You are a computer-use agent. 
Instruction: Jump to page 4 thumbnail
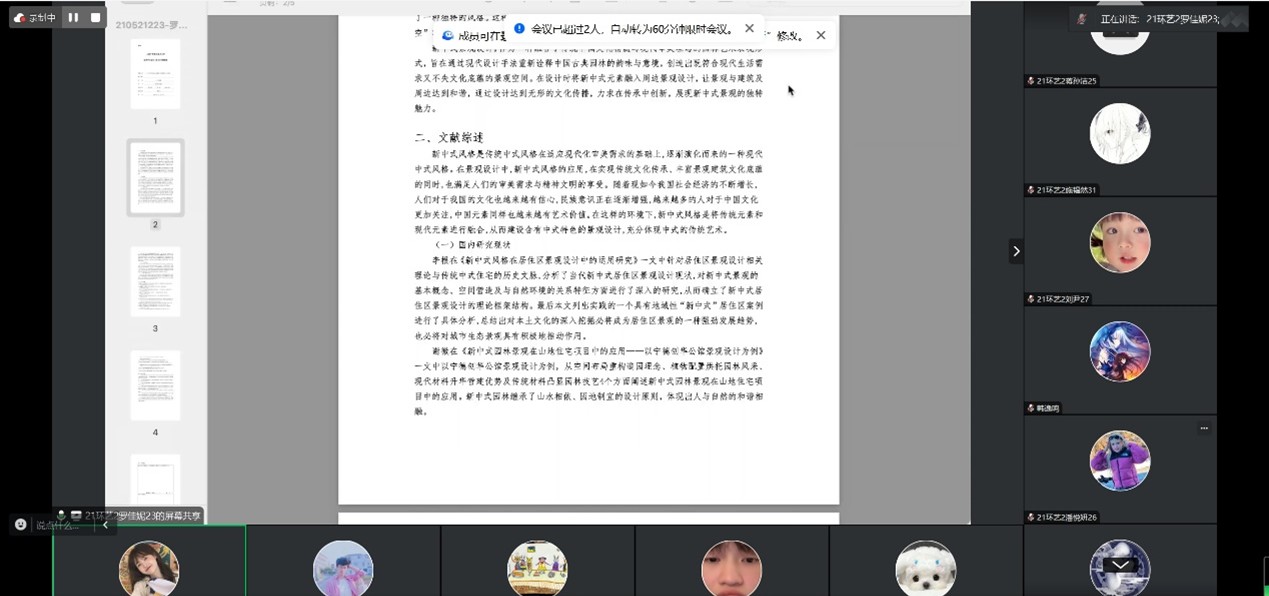click(155, 385)
